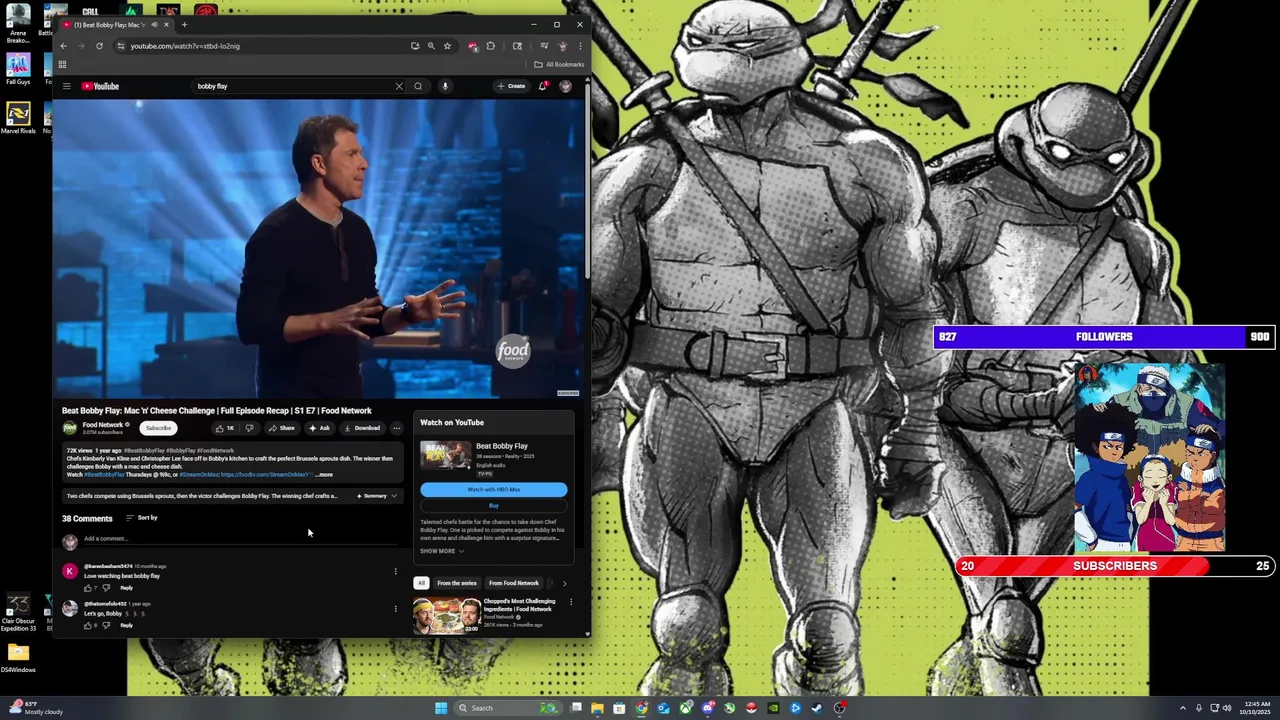Open Discord from the taskbar
Viewport: 1280px width, 720px height.
click(x=707, y=708)
